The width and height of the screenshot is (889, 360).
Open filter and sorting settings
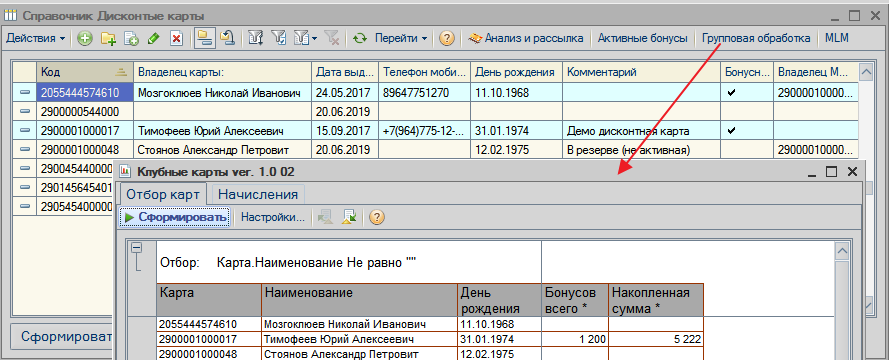256,39
